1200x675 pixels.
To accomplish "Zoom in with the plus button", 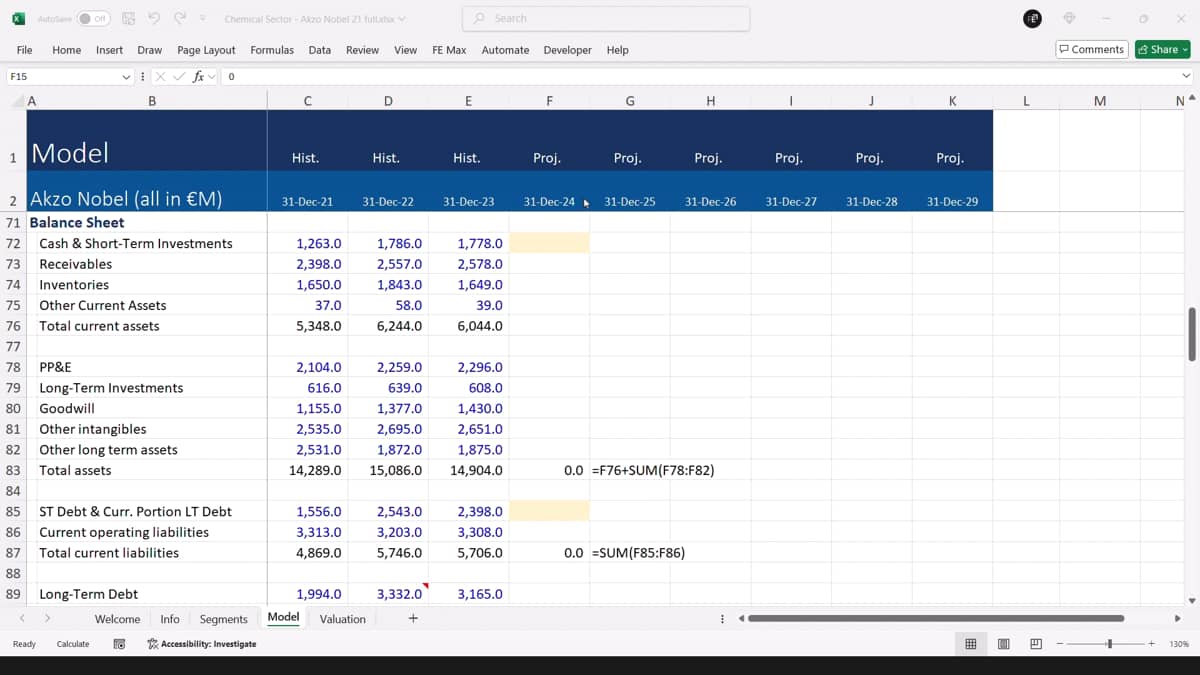I will point(1152,644).
